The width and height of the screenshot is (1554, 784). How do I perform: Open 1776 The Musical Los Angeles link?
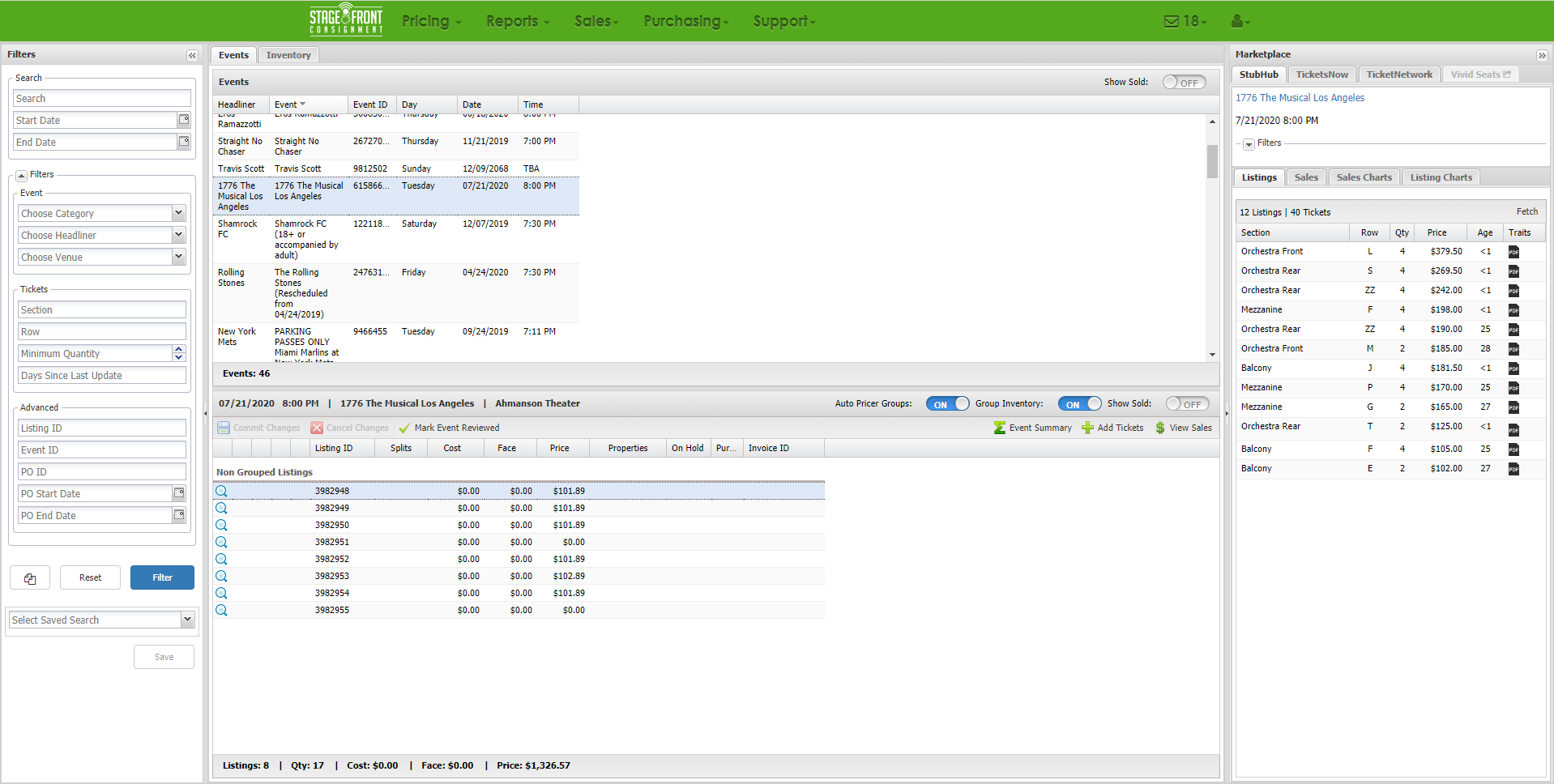click(x=1300, y=98)
